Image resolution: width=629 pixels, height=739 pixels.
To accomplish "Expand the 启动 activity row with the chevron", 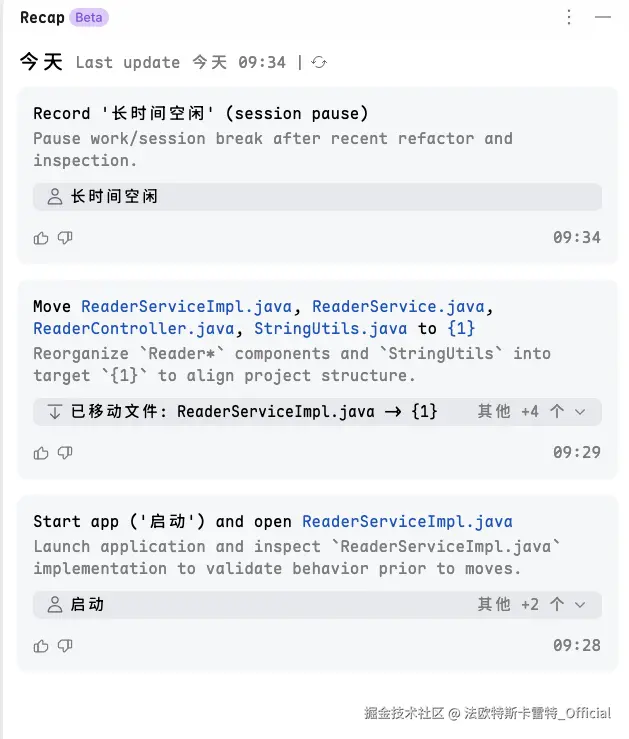I will coord(580,604).
